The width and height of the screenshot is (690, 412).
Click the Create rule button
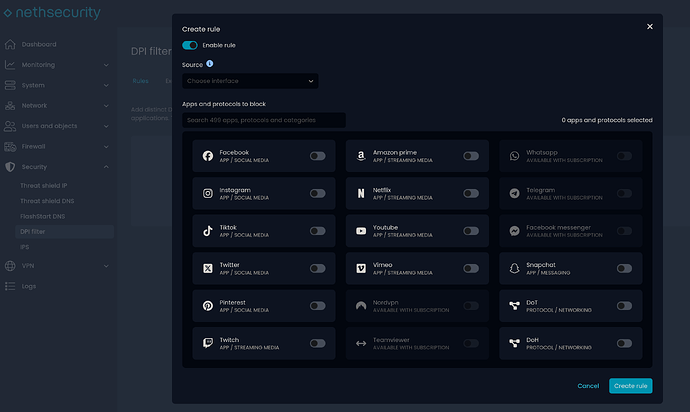[x=631, y=386]
